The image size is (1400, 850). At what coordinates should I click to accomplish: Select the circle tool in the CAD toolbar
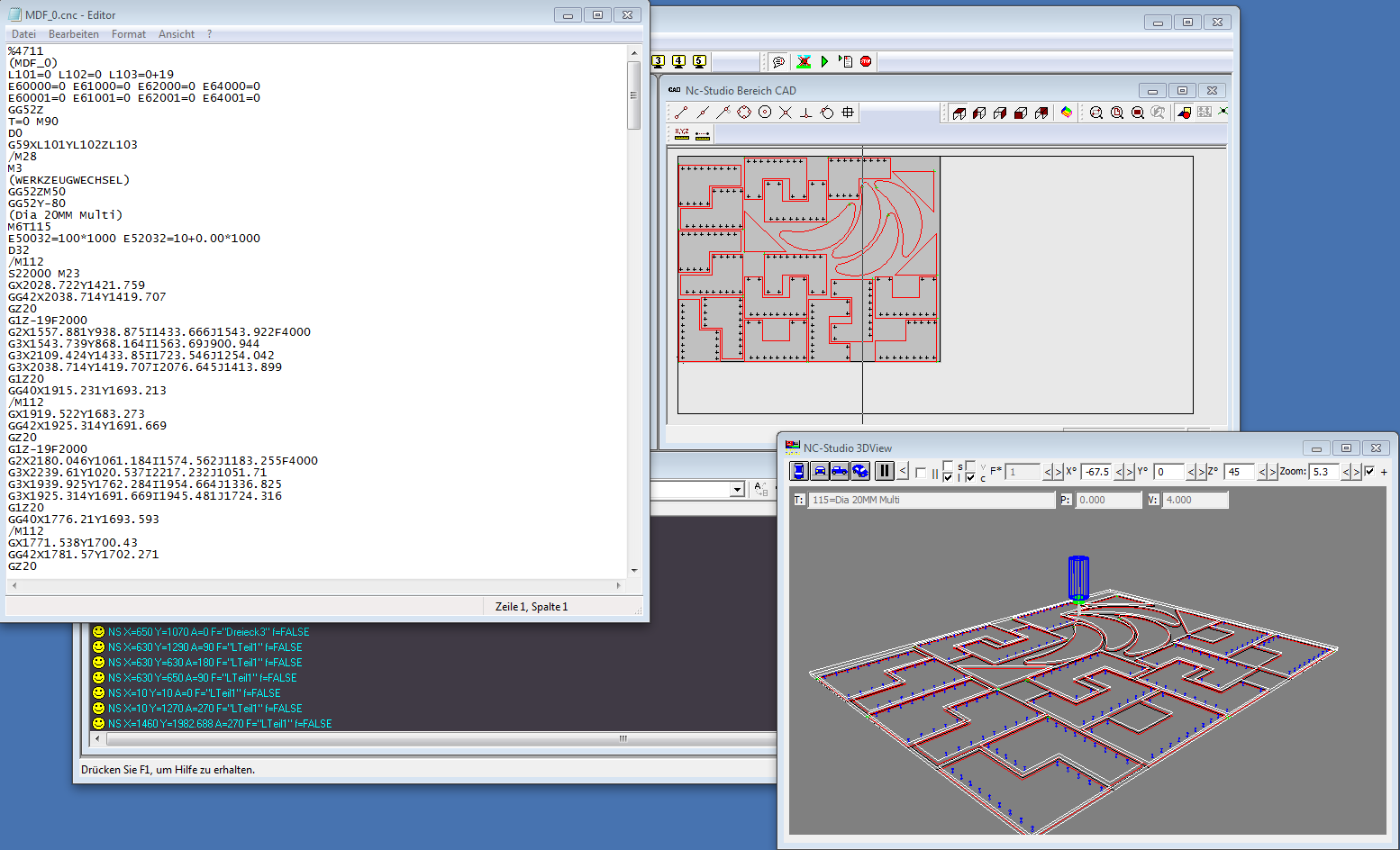click(765, 112)
